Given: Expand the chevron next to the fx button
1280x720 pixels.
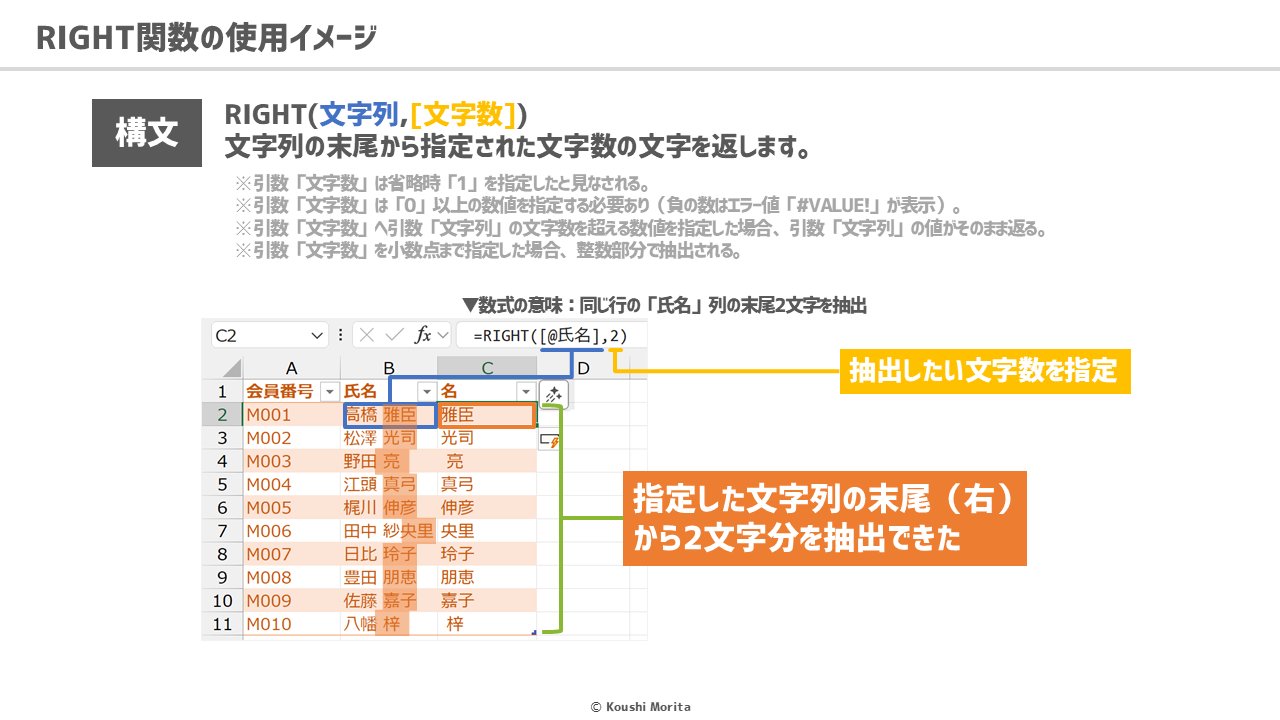Looking at the screenshot, I should [441, 336].
